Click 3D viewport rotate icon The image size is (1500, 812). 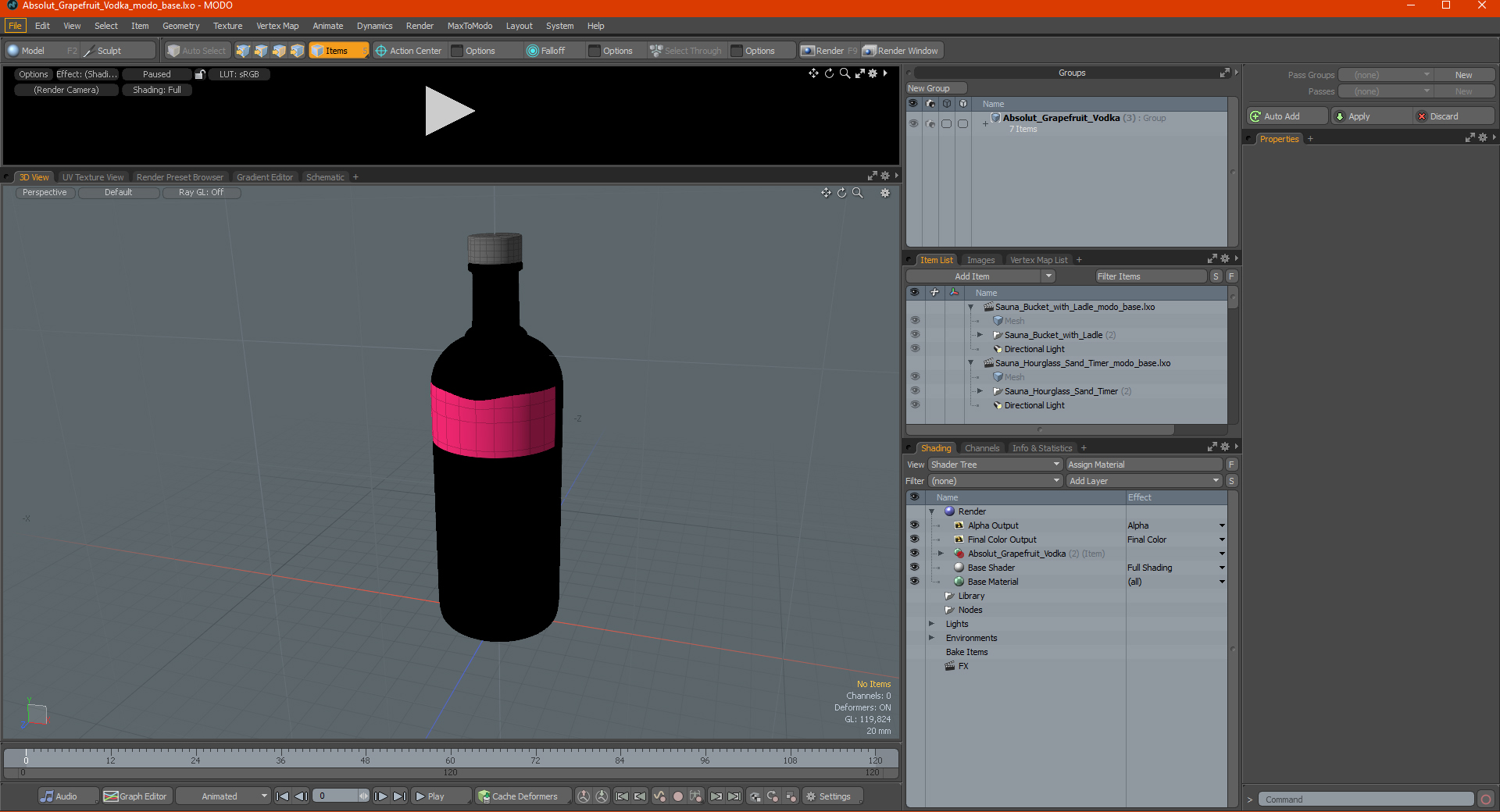tap(841, 193)
